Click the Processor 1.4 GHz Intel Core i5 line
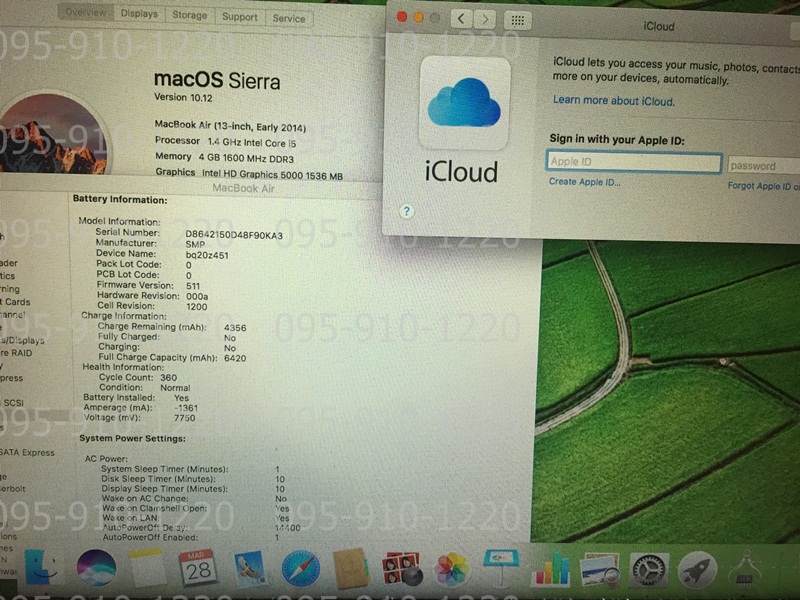This screenshot has height=600, width=800. coord(226,142)
